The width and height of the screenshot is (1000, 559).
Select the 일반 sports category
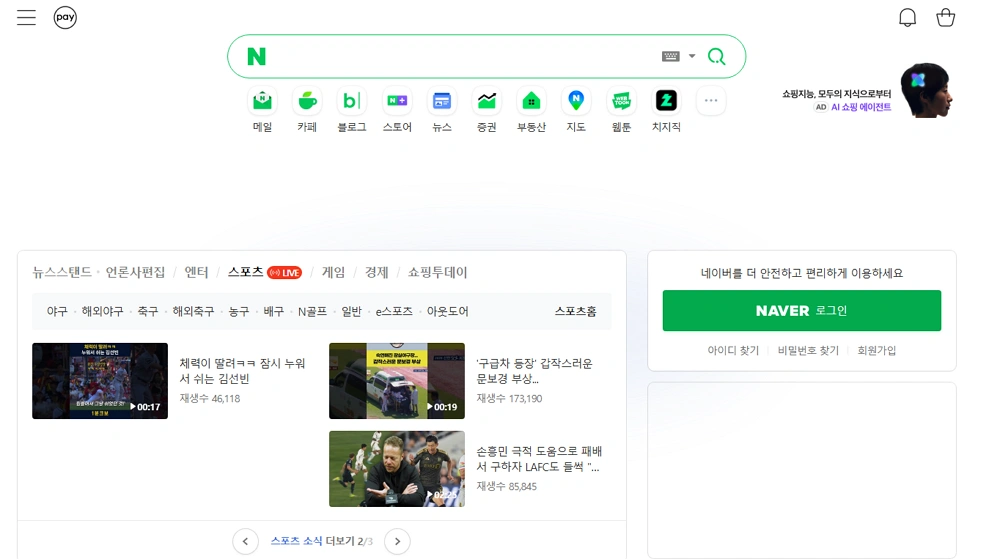point(351,311)
